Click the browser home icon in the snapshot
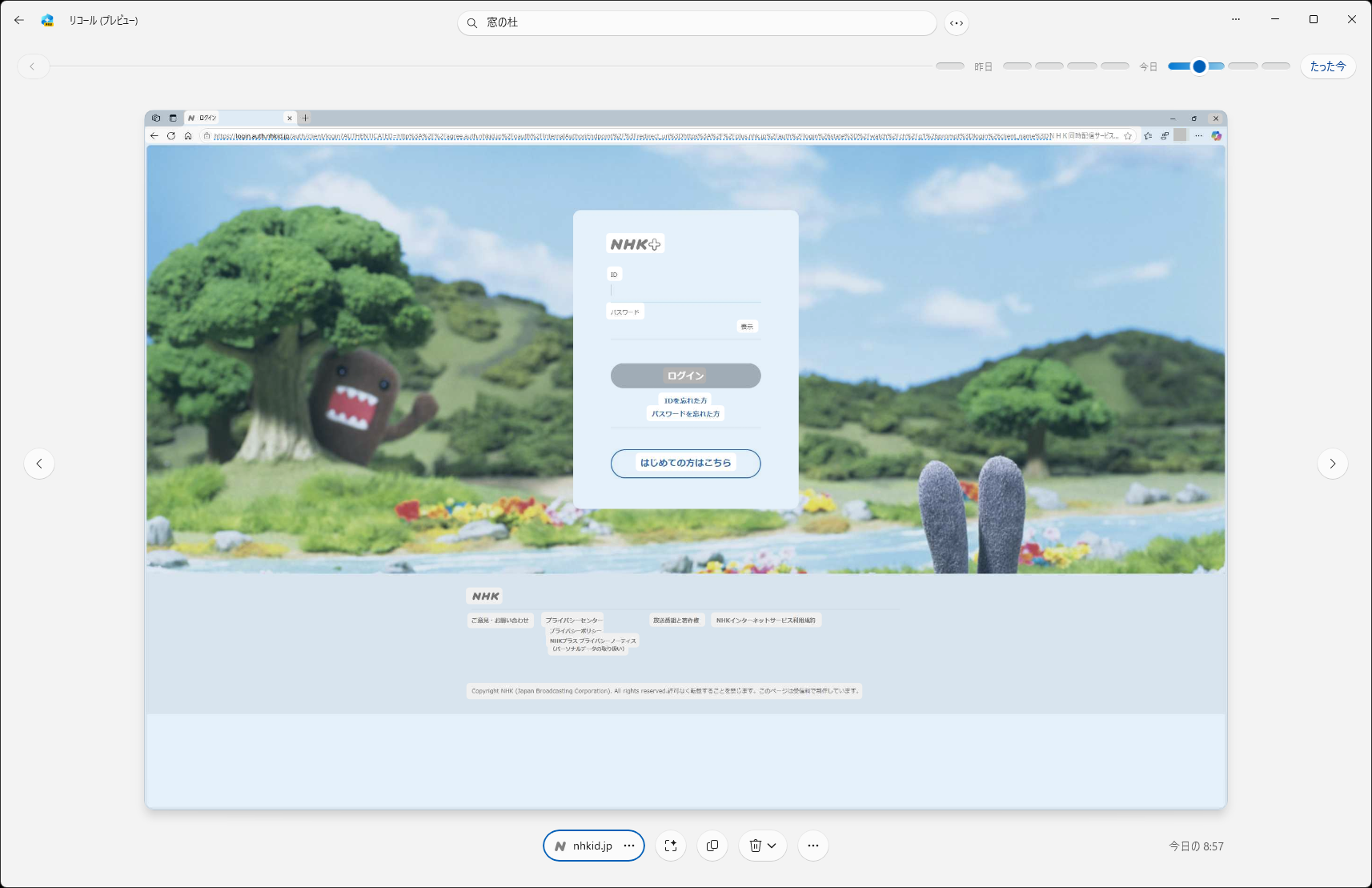This screenshot has height=888, width=1372. (x=188, y=136)
